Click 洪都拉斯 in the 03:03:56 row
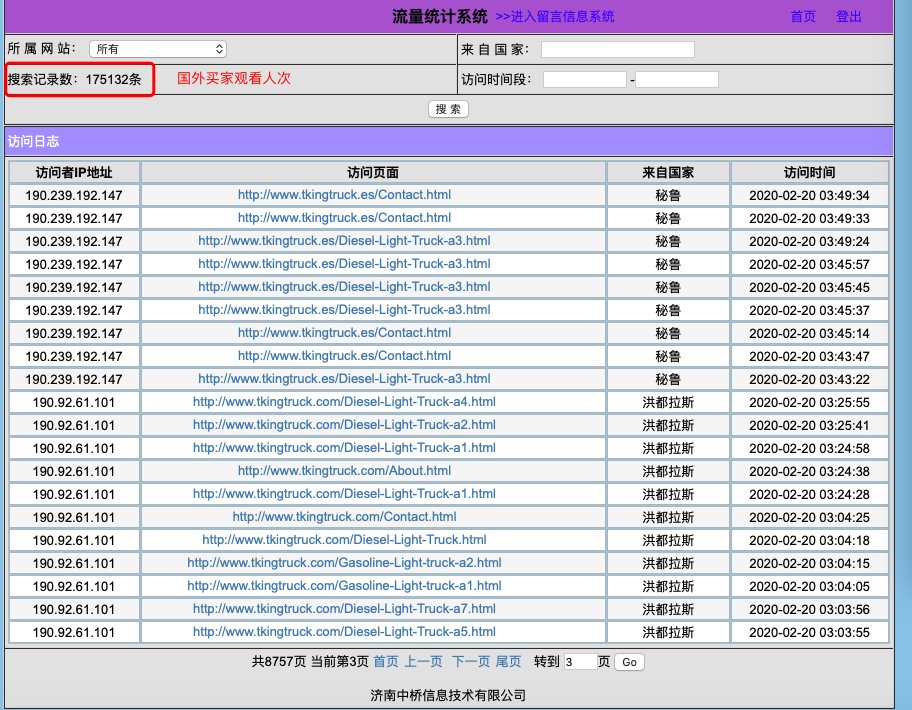 tap(668, 609)
